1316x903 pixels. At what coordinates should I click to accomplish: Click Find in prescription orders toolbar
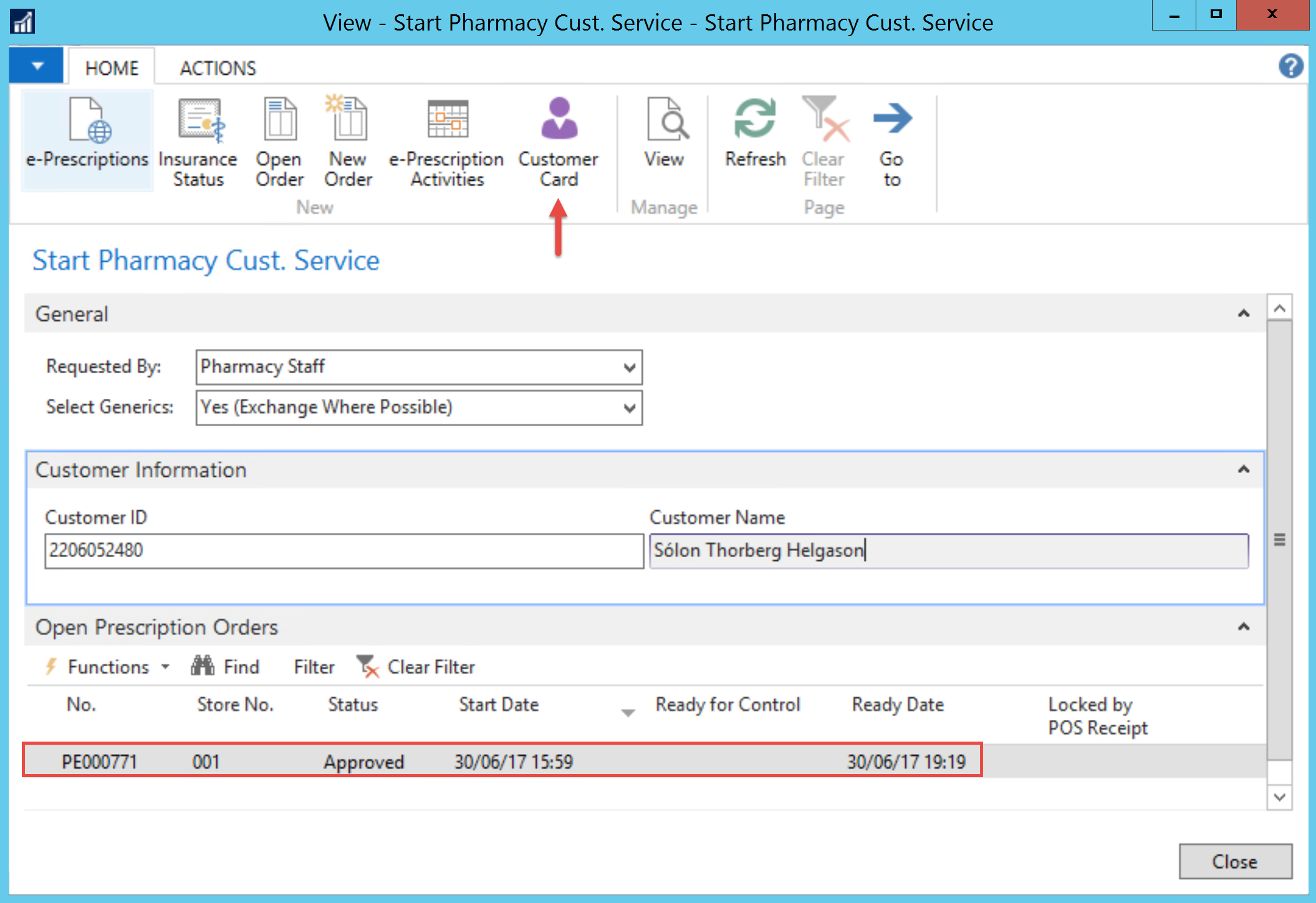point(226,667)
